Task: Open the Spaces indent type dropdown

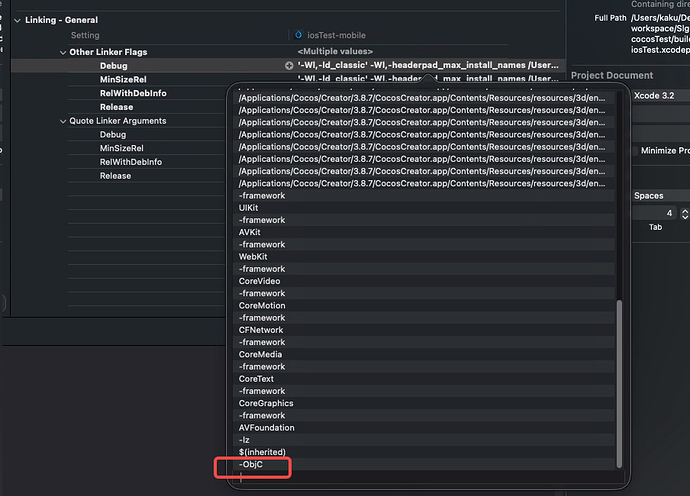Action: [x=659, y=196]
